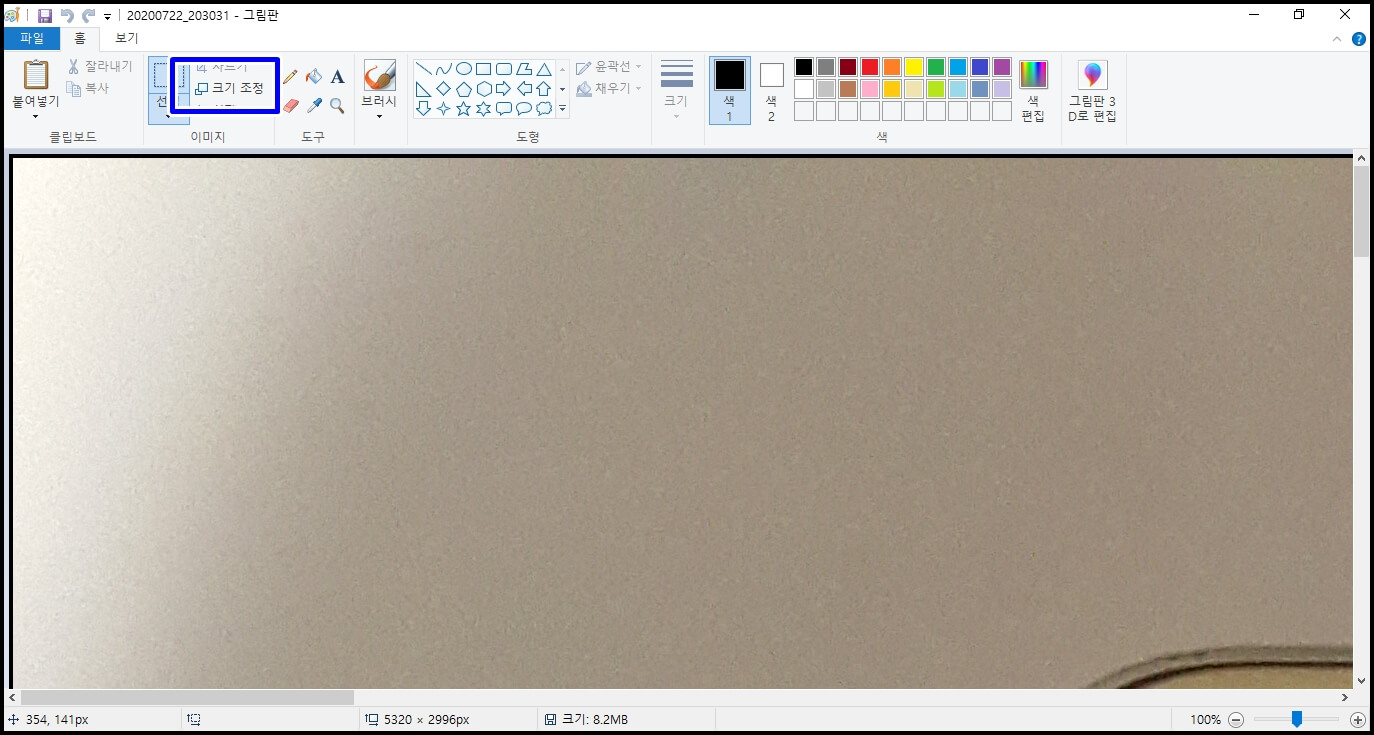Open 색 편집 edit colors
Viewport: 1374px width, 735px height.
[x=1033, y=90]
